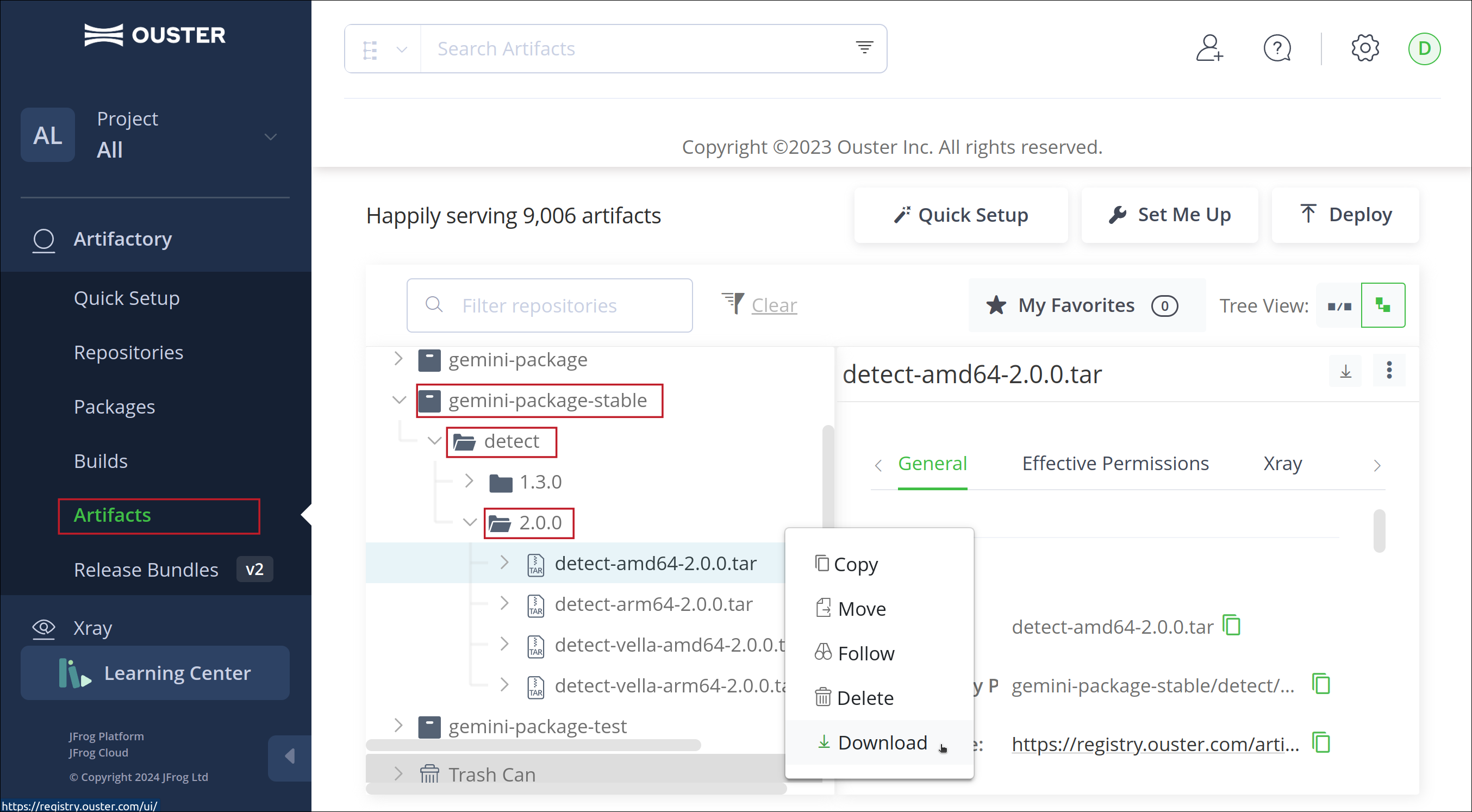This screenshot has height=812, width=1472.
Task: Show next tabs with right arrow
Action: [x=1377, y=466]
